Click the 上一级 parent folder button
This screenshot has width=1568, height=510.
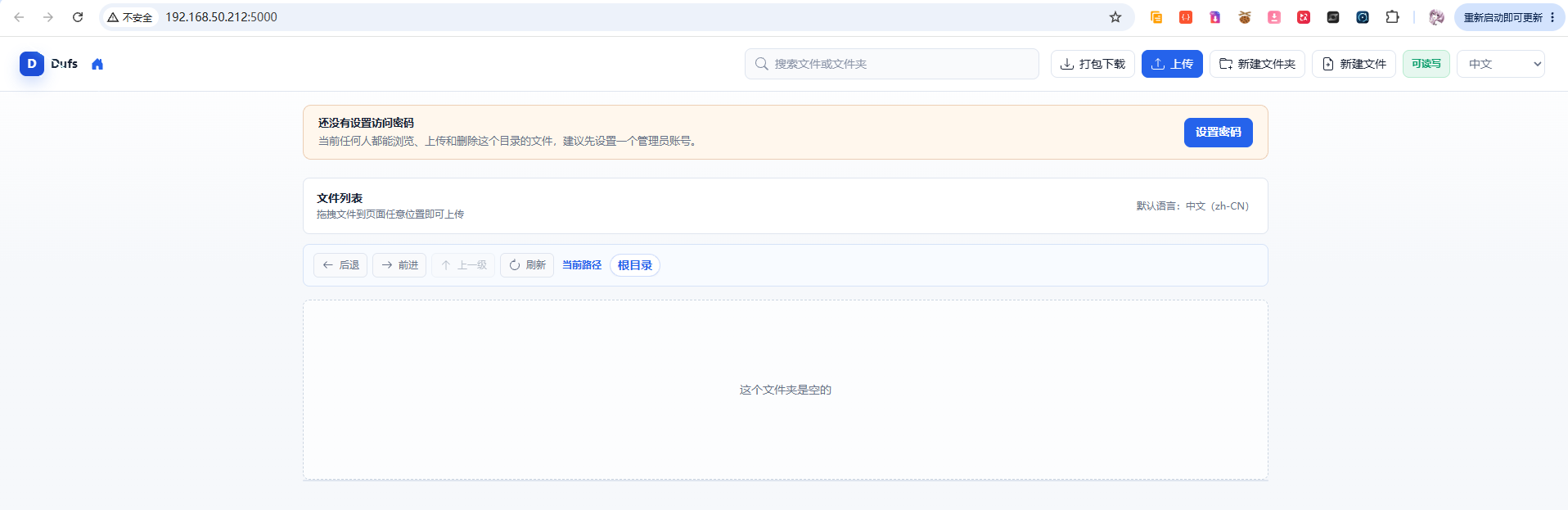(463, 265)
